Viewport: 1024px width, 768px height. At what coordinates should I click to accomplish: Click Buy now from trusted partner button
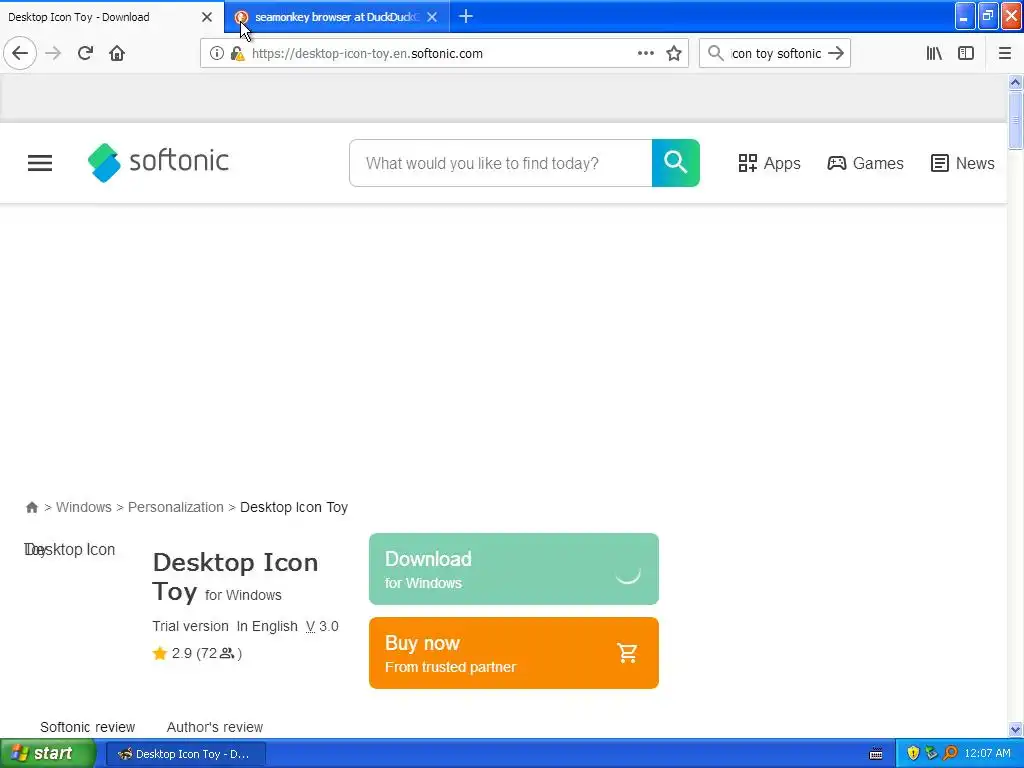pos(514,653)
